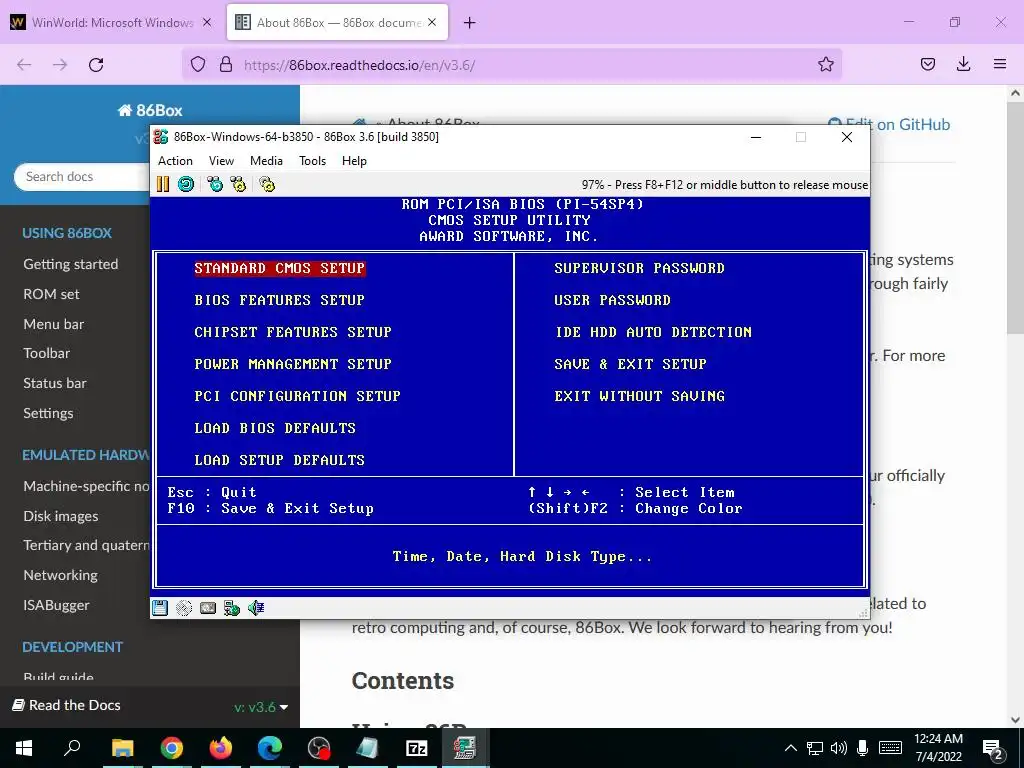This screenshot has width=1024, height=768.
Task: Open the Save to Pocket icon
Action: click(928, 64)
